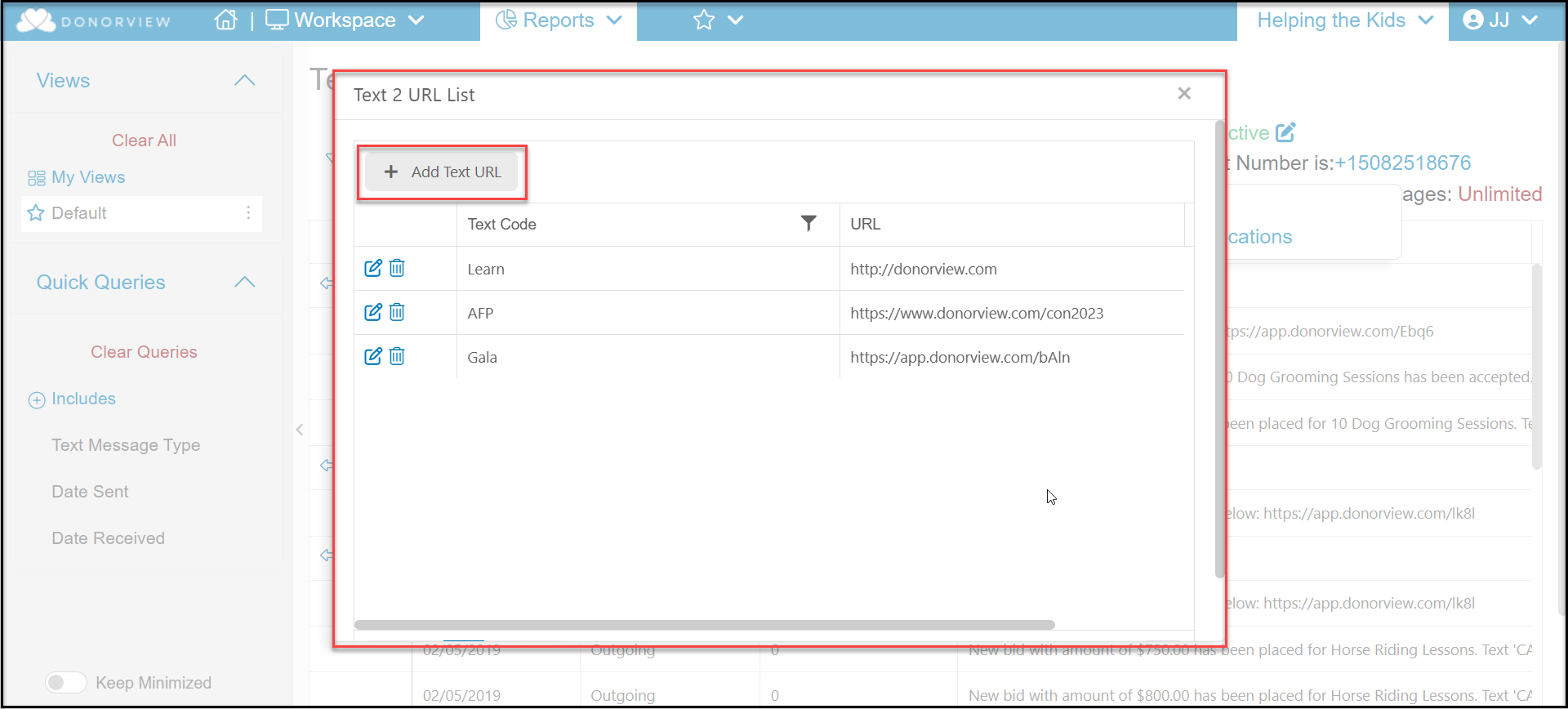The width and height of the screenshot is (1568, 709).
Task: Click the JJ user profile icon
Action: click(1473, 20)
